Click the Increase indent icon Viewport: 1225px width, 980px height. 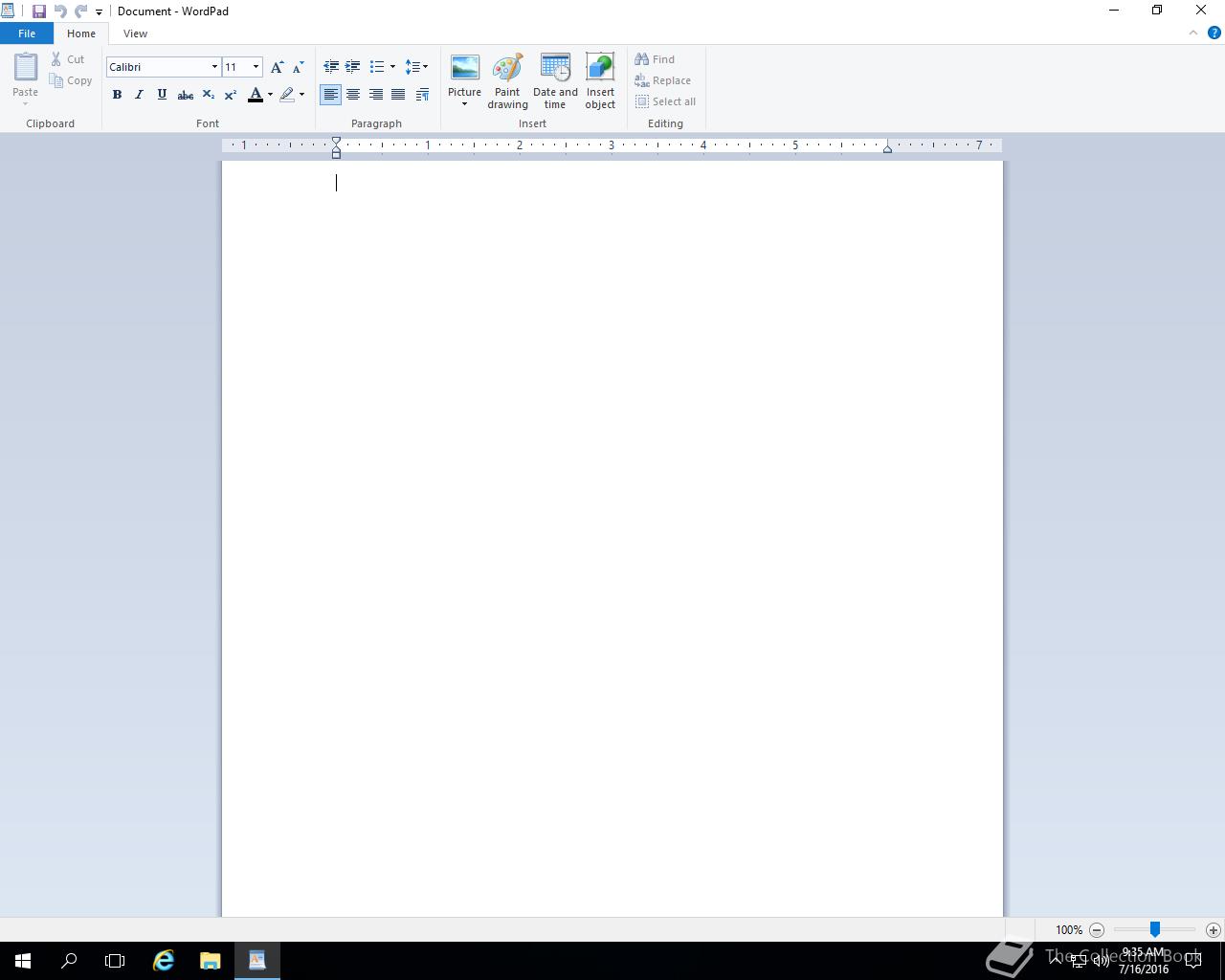click(x=353, y=67)
